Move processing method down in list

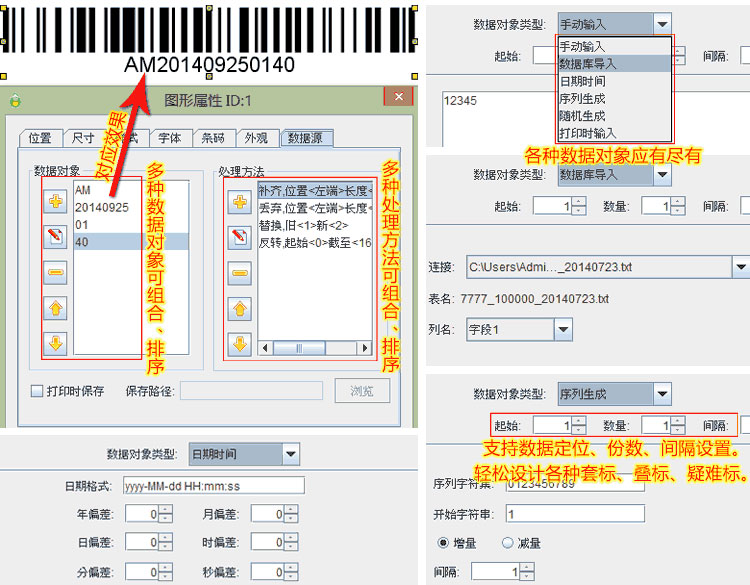[x=239, y=344]
